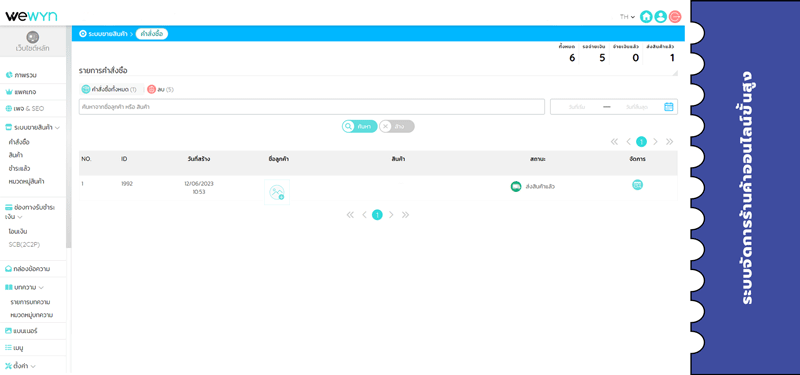The width and height of the screenshot is (800, 375).
Task: Go to previous page in bottom pagination
Action: 364,215
